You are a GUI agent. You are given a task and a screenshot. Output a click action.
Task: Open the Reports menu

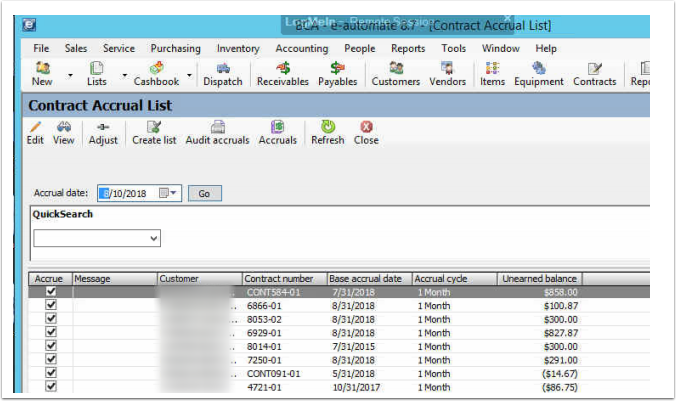(x=408, y=48)
